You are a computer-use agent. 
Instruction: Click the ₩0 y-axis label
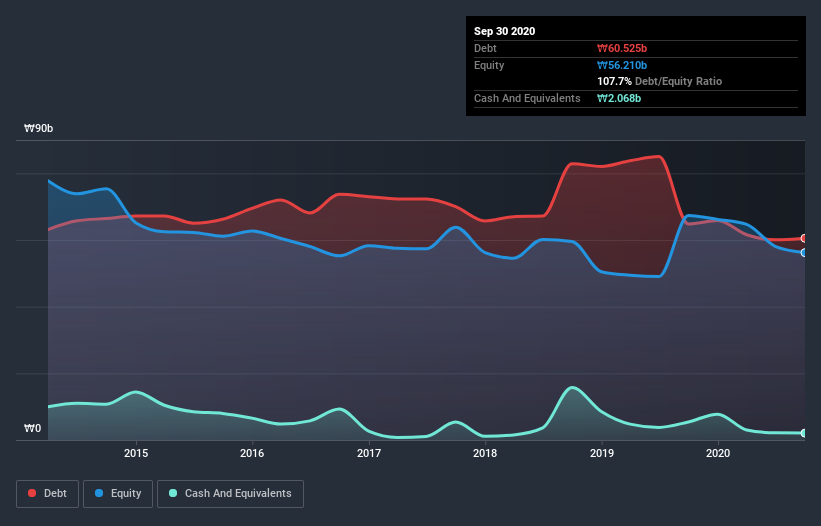[32, 428]
